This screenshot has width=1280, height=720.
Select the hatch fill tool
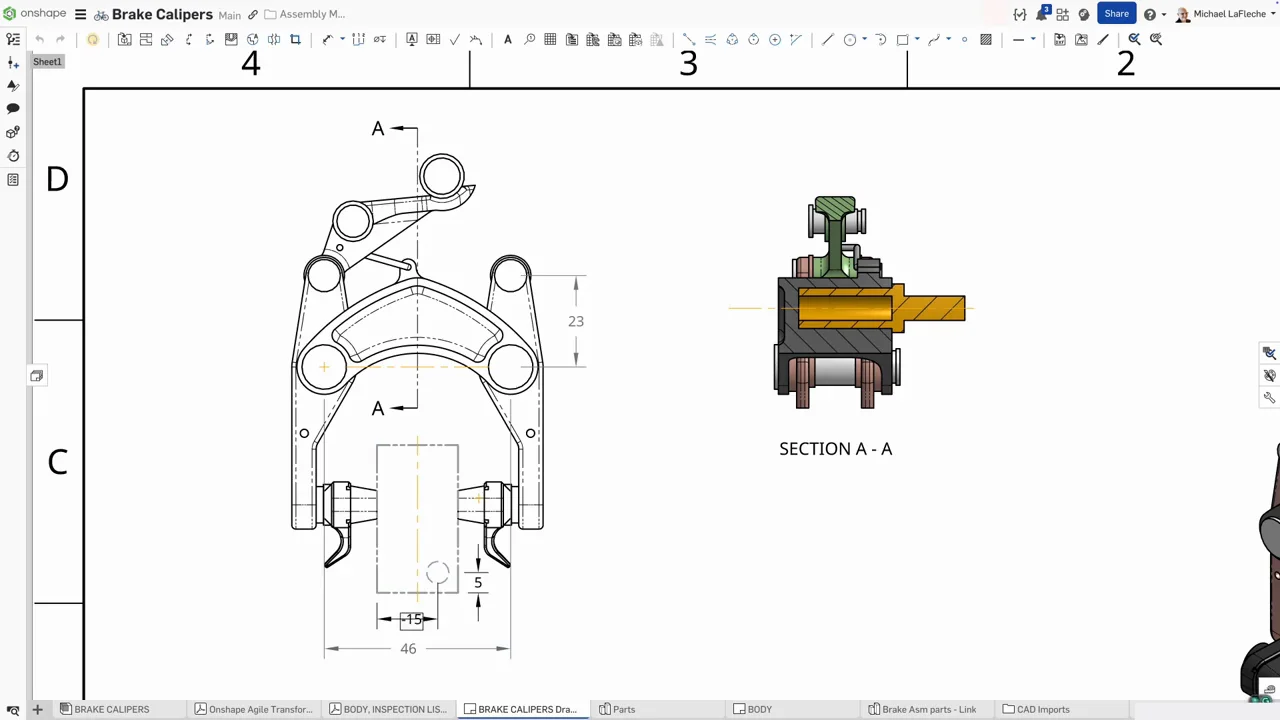coord(986,40)
